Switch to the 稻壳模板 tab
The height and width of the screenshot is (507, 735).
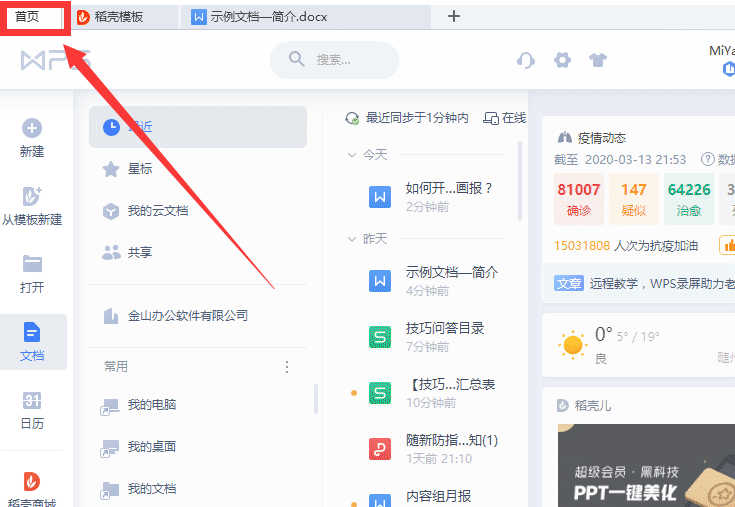coord(123,16)
